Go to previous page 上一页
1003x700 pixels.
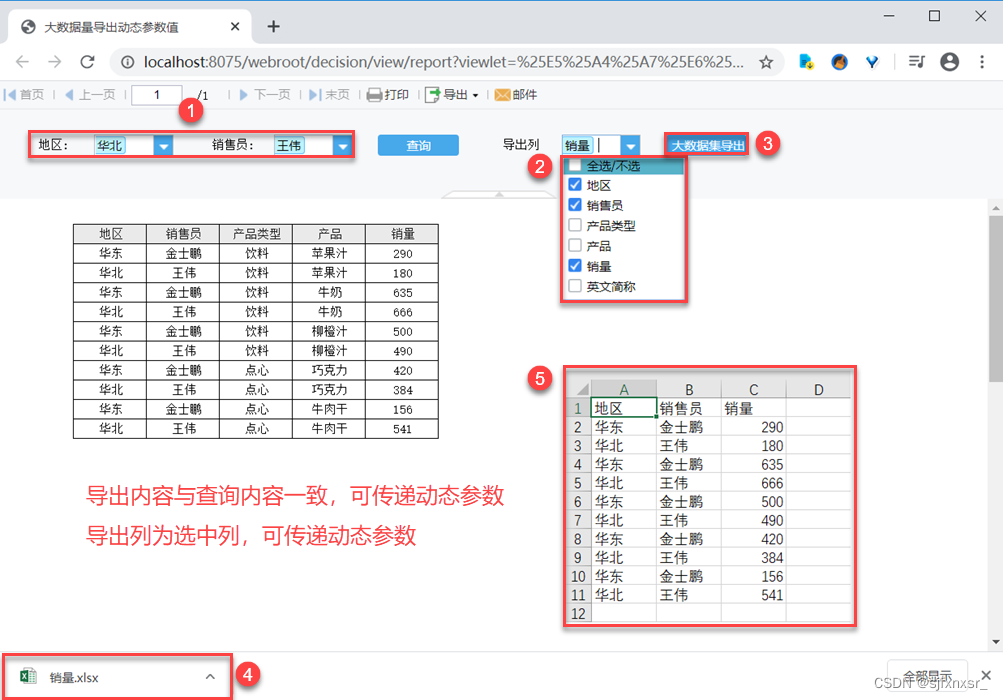coord(90,95)
